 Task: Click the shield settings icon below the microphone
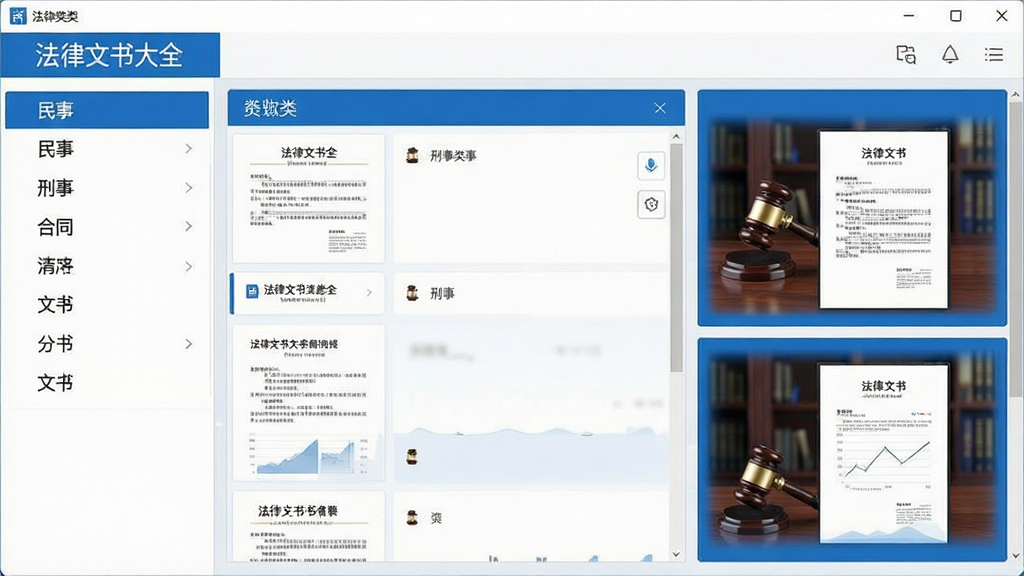[651, 204]
